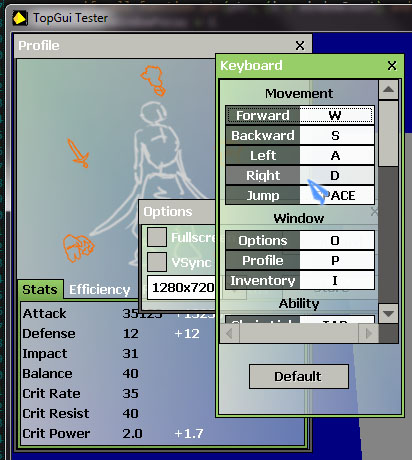Click the scroll down arrow in Keyboard list
The image size is (412, 460).
point(388,313)
